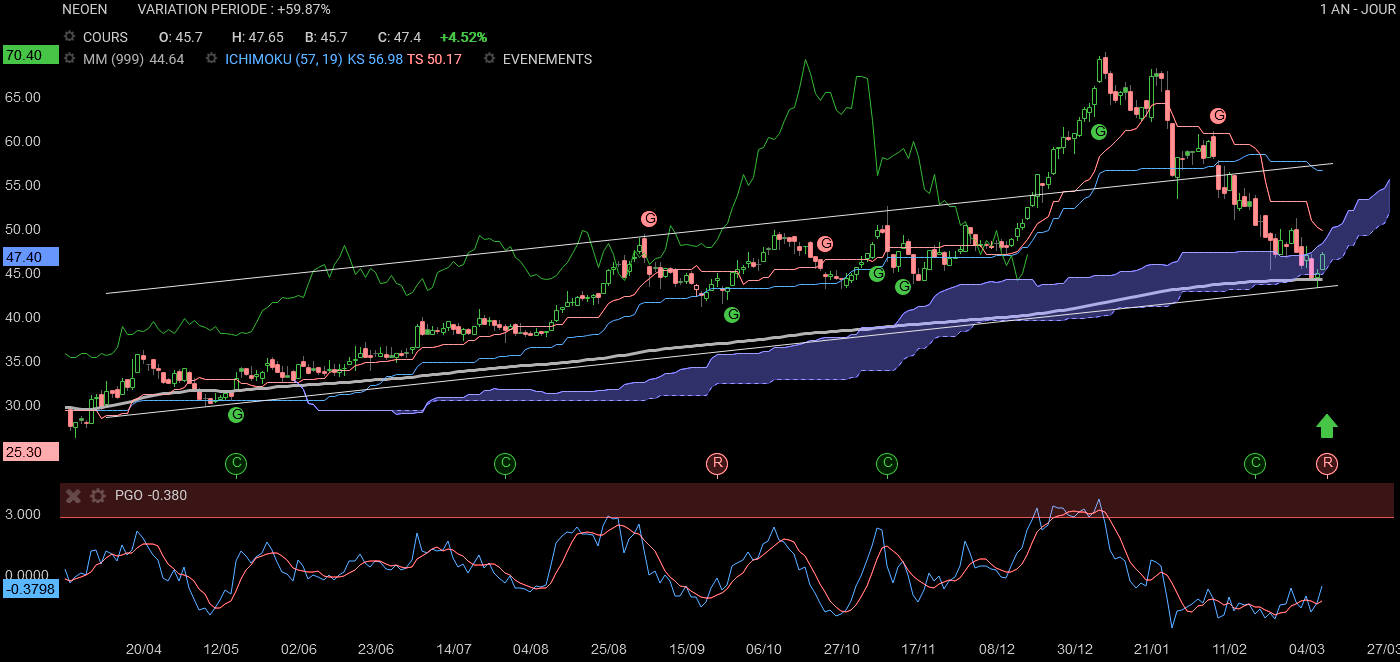This screenshot has height=662, width=1400.
Task: Click the 04/03 date on time axis
Action: coord(1308,649)
